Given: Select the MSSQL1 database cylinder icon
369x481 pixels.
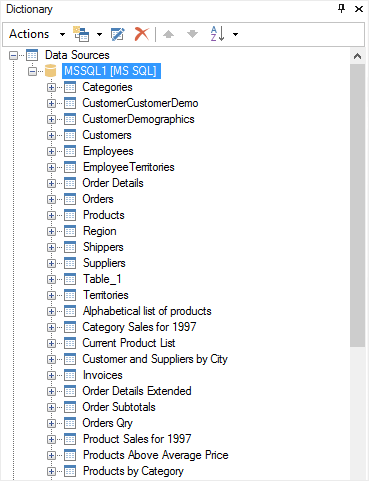Looking at the screenshot, I should [x=50, y=71].
